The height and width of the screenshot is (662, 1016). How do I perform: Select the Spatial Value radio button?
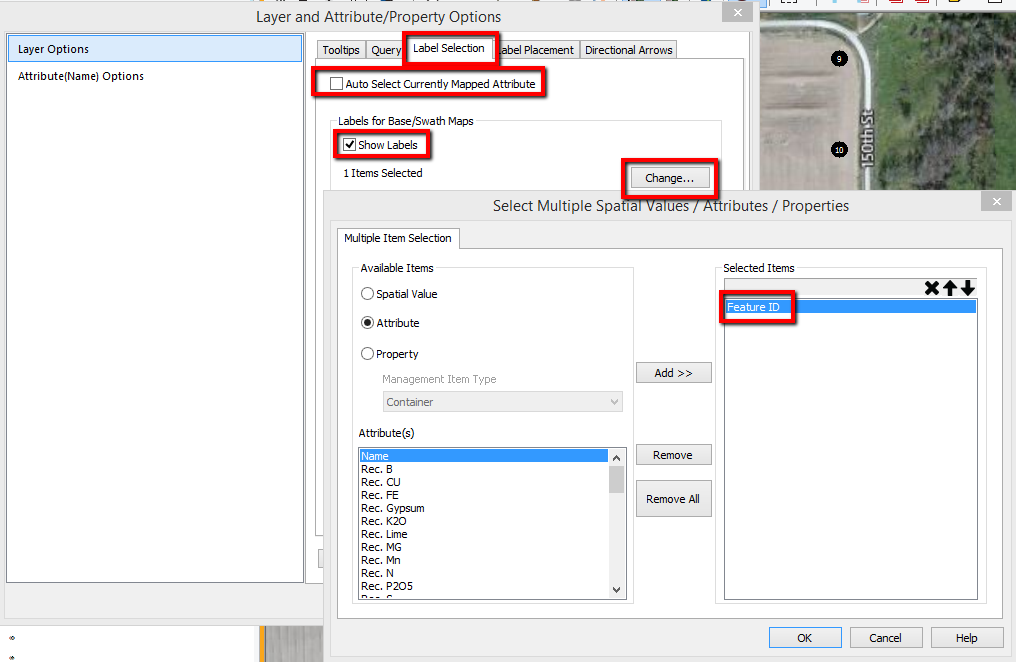pyautogui.click(x=367, y=293)
